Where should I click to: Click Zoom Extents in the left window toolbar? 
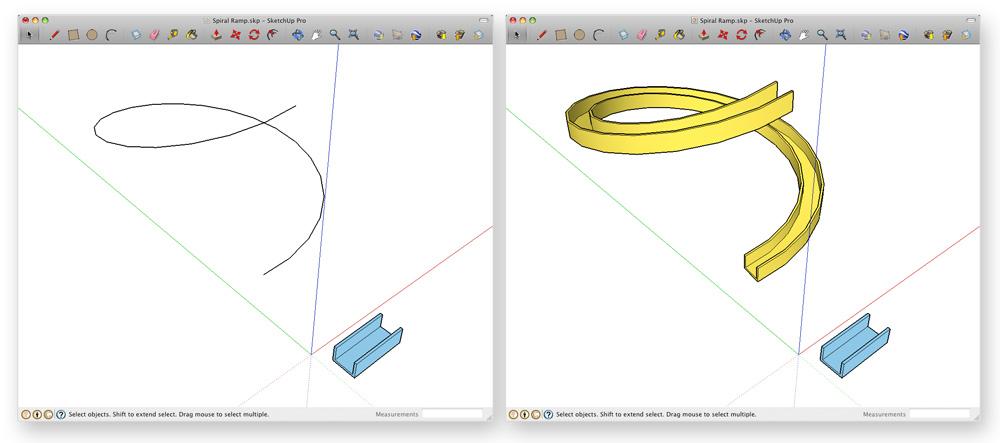pyautogui.click(x=353, y=34)
